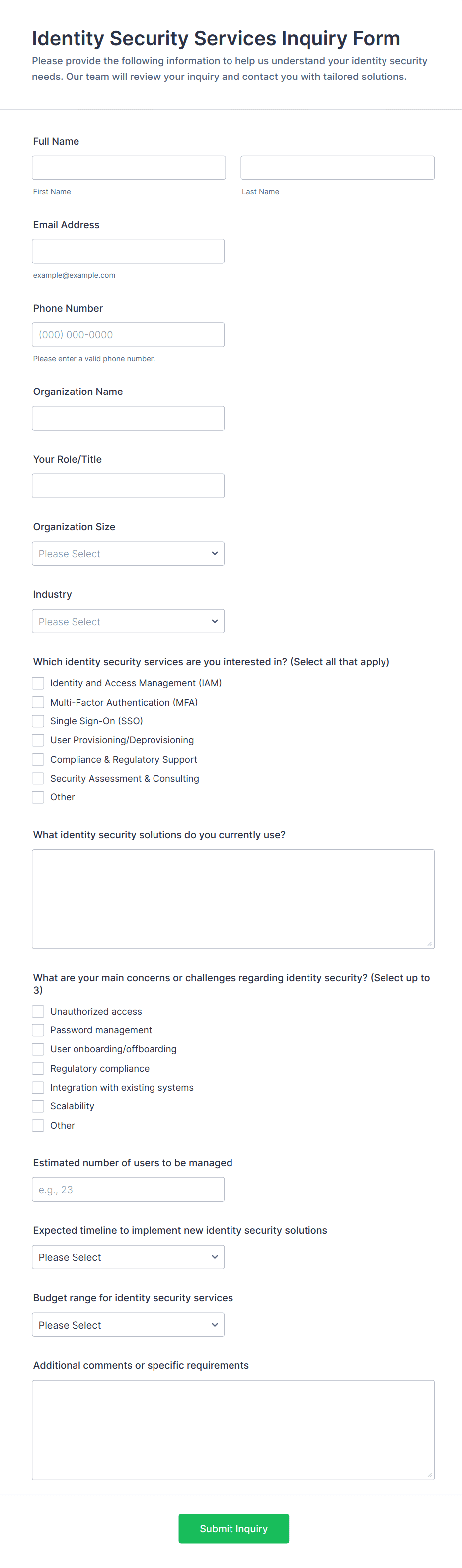Viewport: 462px width, 1568px height.
Task: Expand the budget range dropdown
Action: (128, 1324)
